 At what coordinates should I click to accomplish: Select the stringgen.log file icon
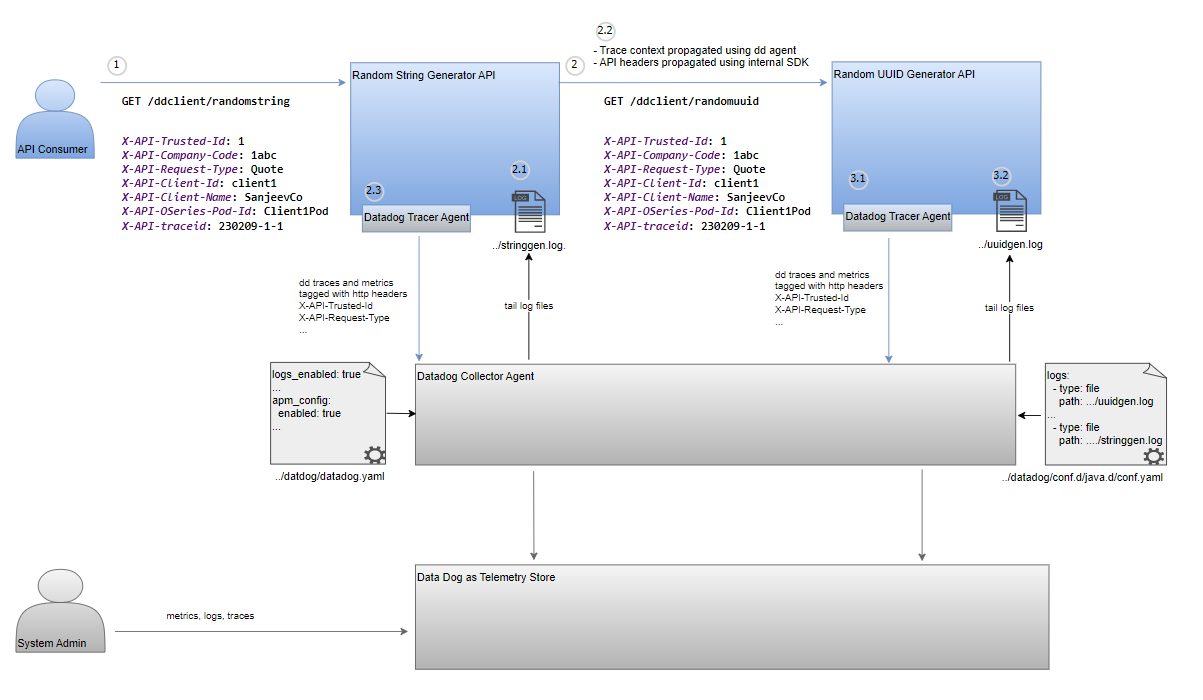[528, 212]
